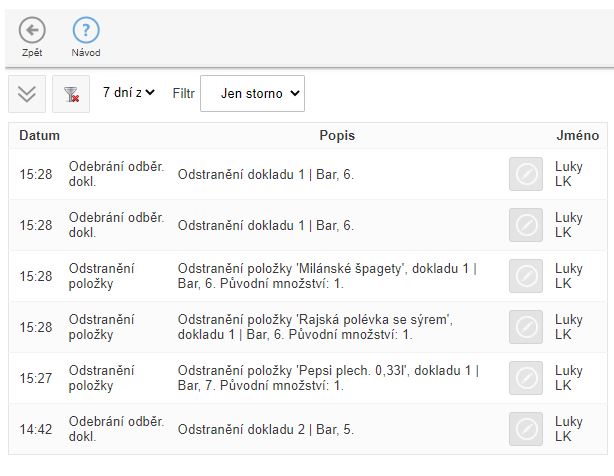
Task: Click the 14:42 timestamp entry
Action: tap(36, 429)
